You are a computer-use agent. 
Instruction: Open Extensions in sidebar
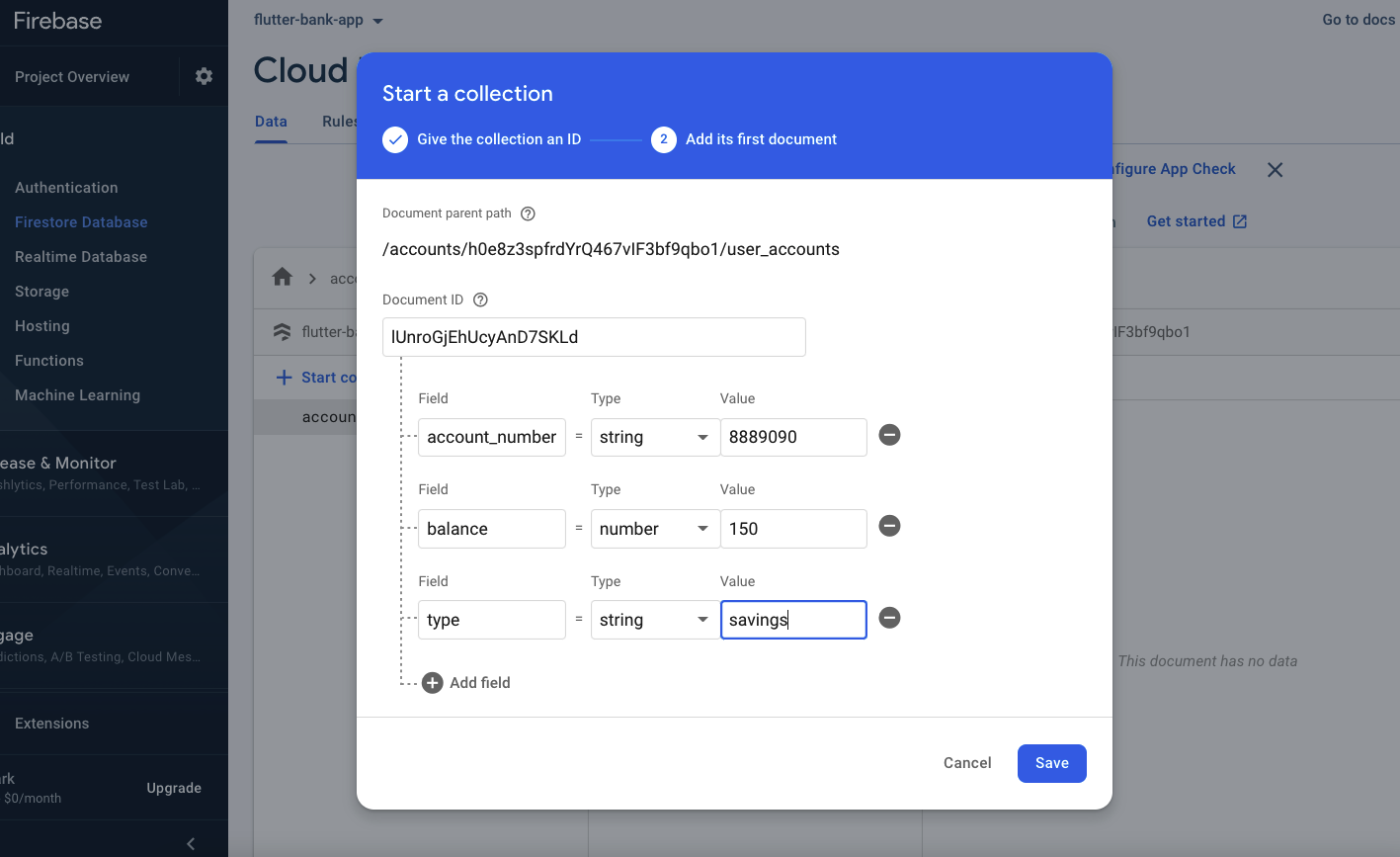coord(51,724)
